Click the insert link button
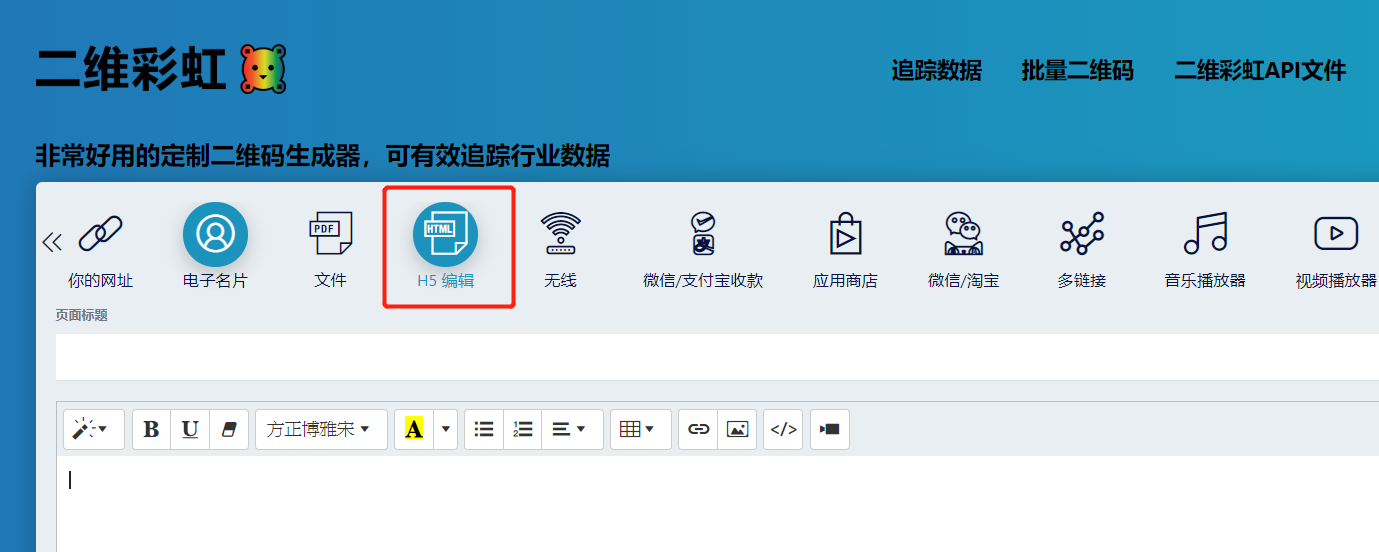The image size is (1379, 552). click(698, 429)
